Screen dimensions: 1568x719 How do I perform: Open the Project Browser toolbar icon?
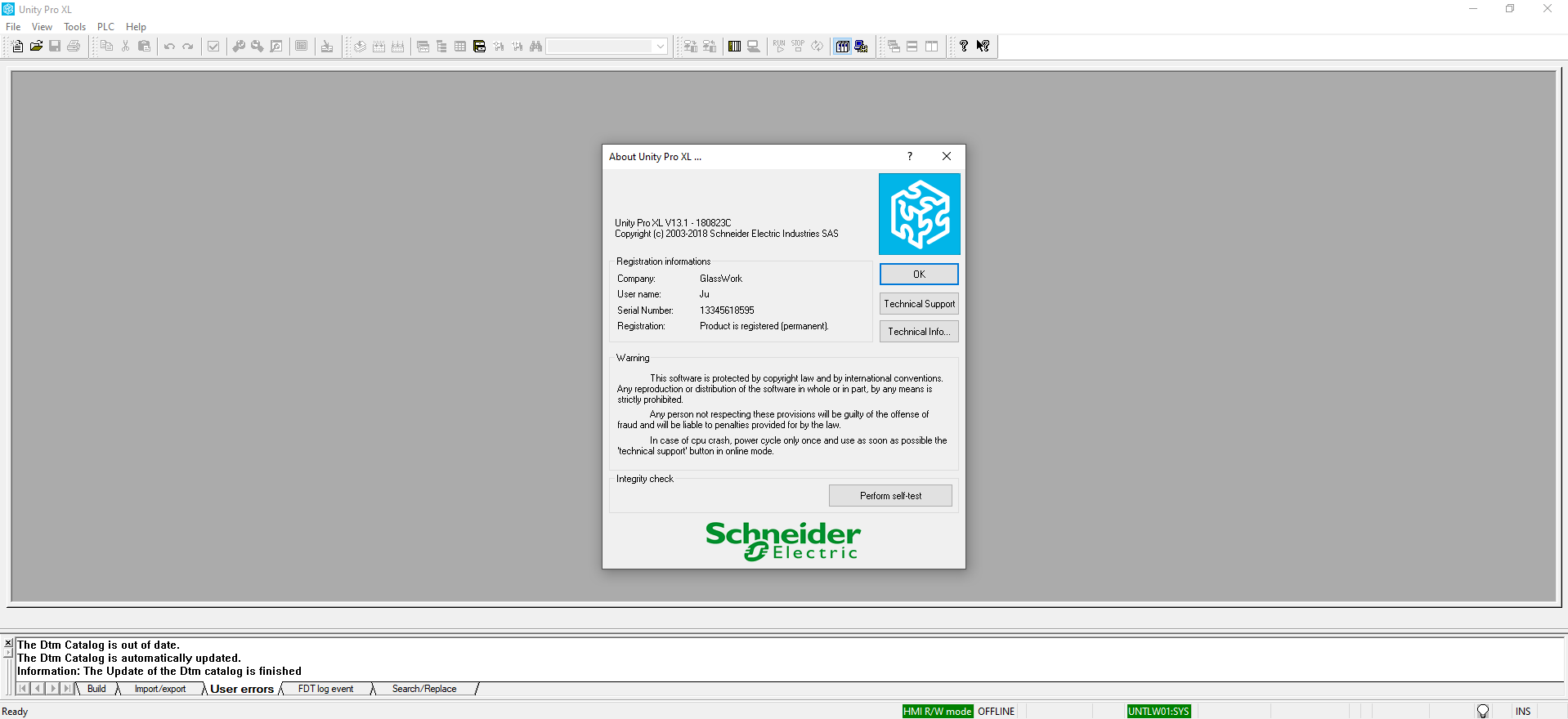coord(423,47)
